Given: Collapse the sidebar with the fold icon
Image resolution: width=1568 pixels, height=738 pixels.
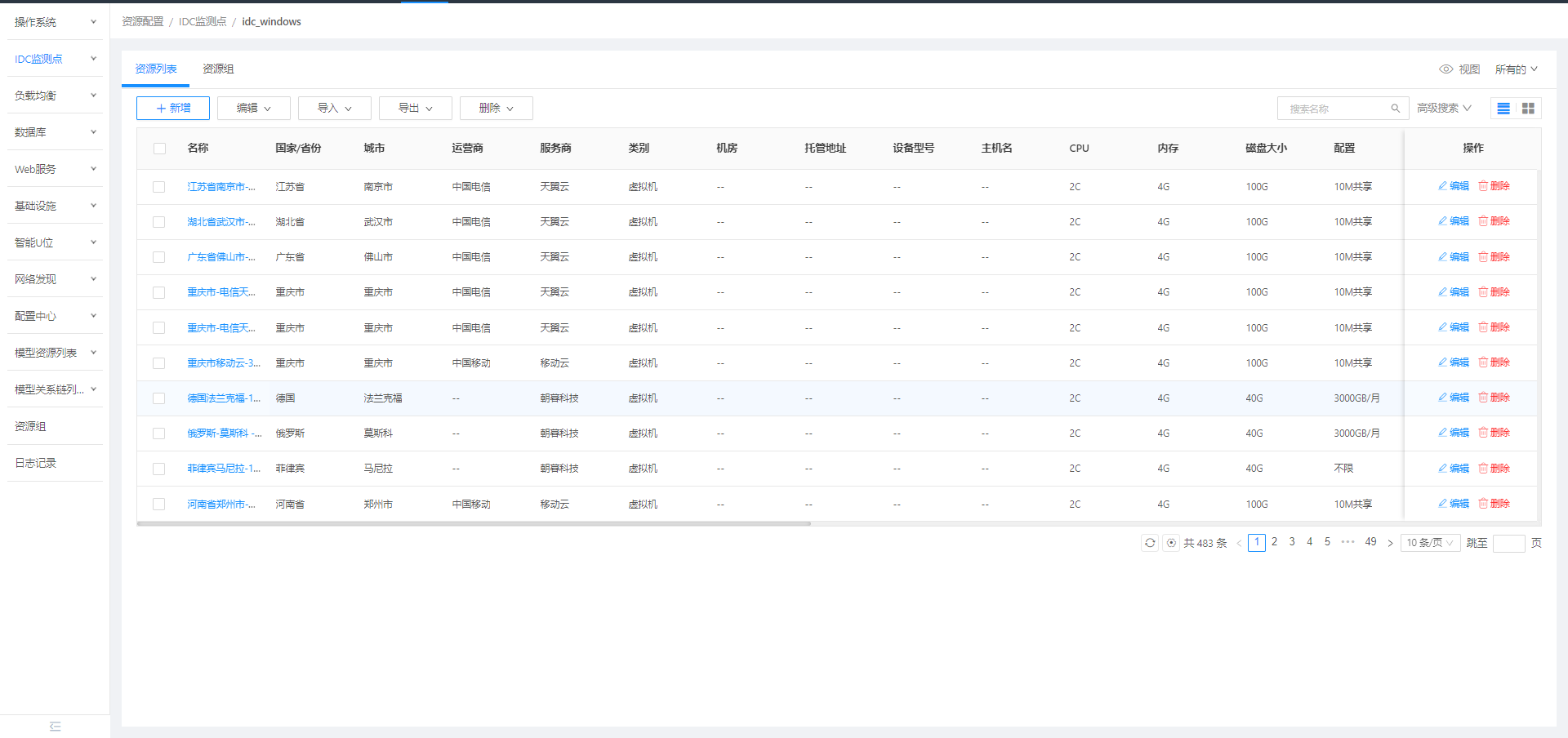Looking at the screenshot, I should pyautogui.click(x=56, y=726).
